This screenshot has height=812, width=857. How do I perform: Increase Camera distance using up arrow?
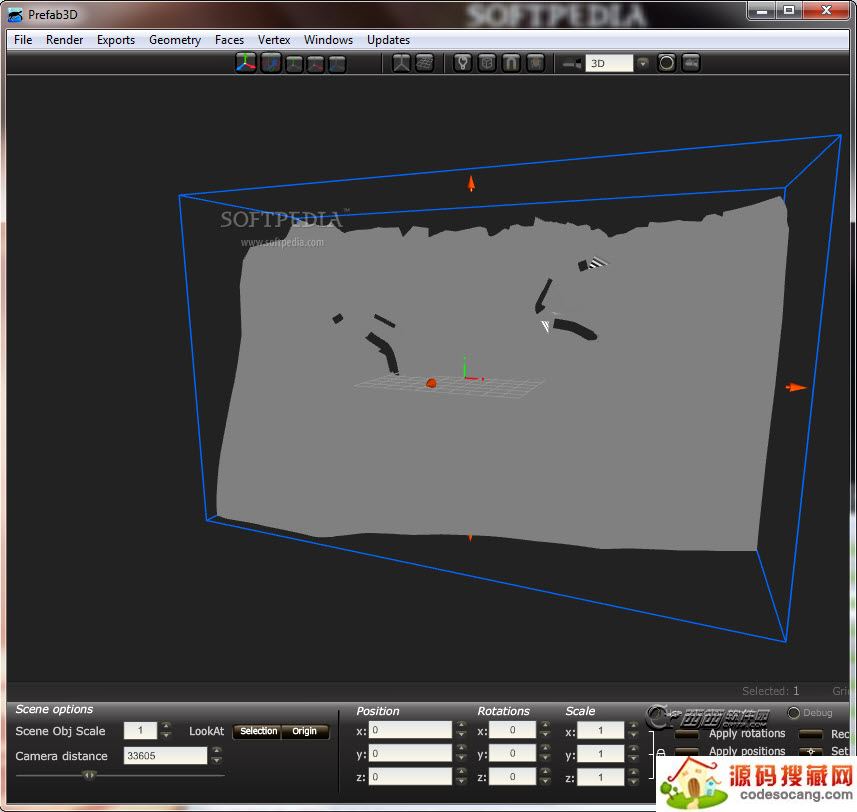tap(216, 751)
